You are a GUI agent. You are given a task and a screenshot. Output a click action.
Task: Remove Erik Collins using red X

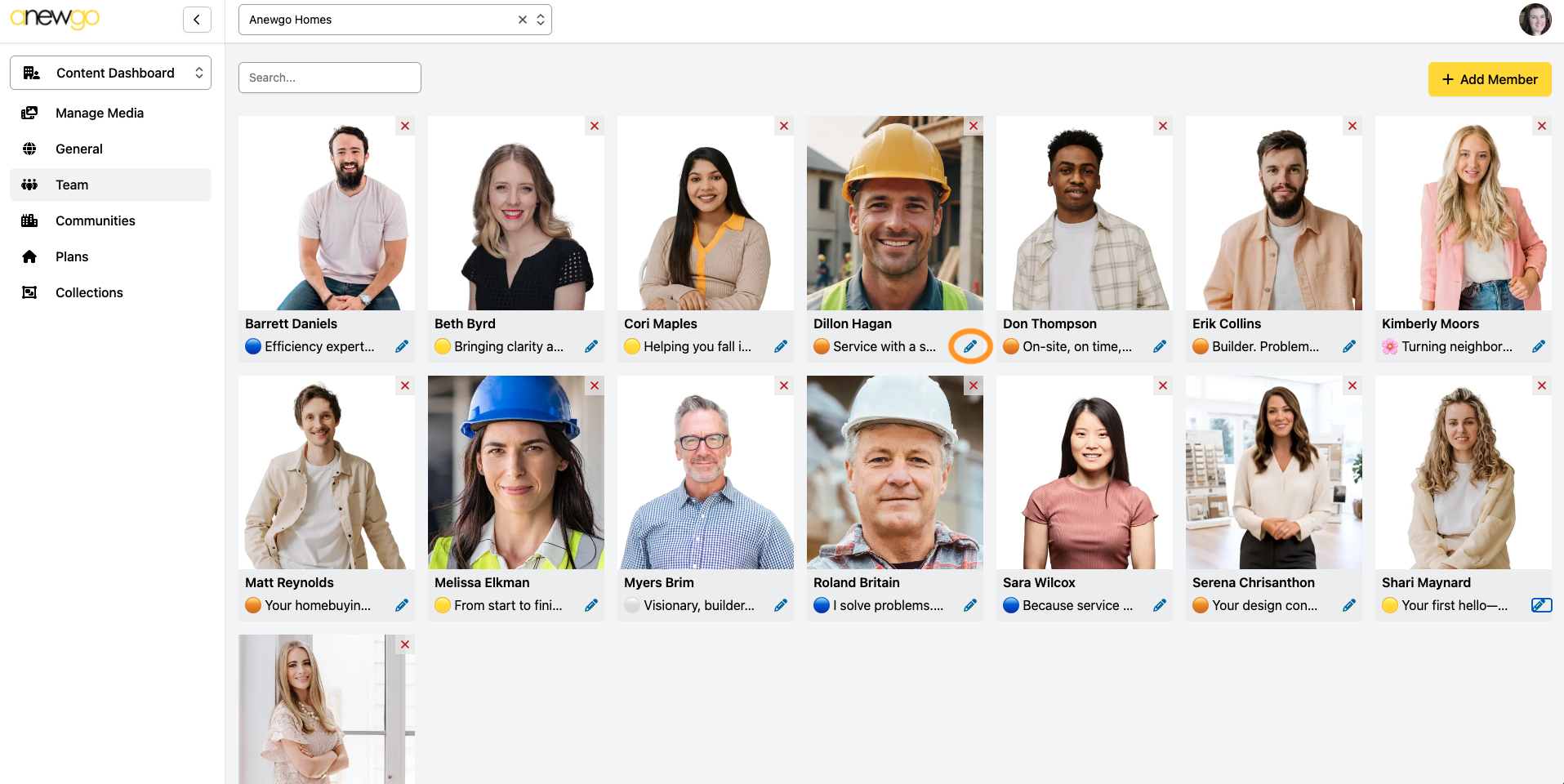(x=1352, y=126)
